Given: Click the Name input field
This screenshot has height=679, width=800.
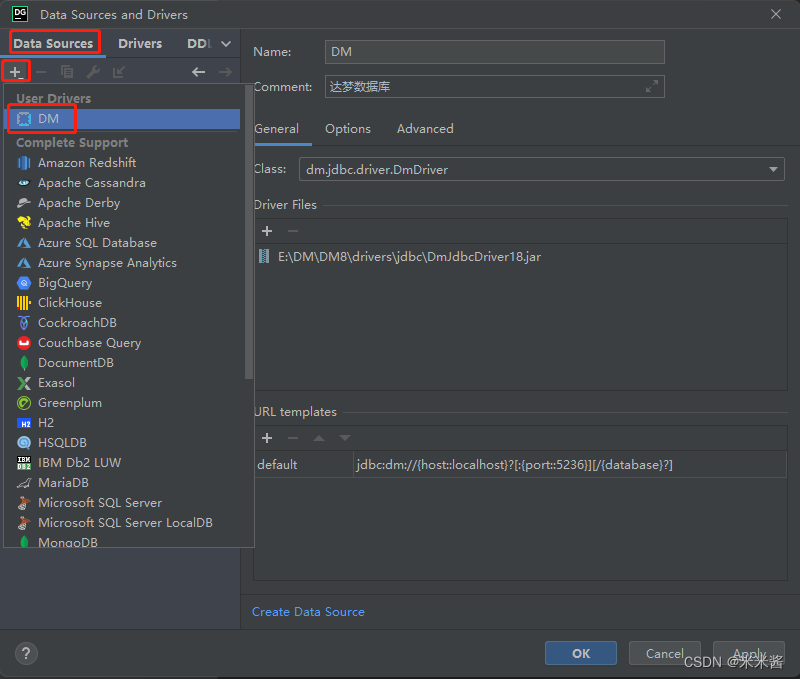Looking at the screenshot, I should coord(494,52).
